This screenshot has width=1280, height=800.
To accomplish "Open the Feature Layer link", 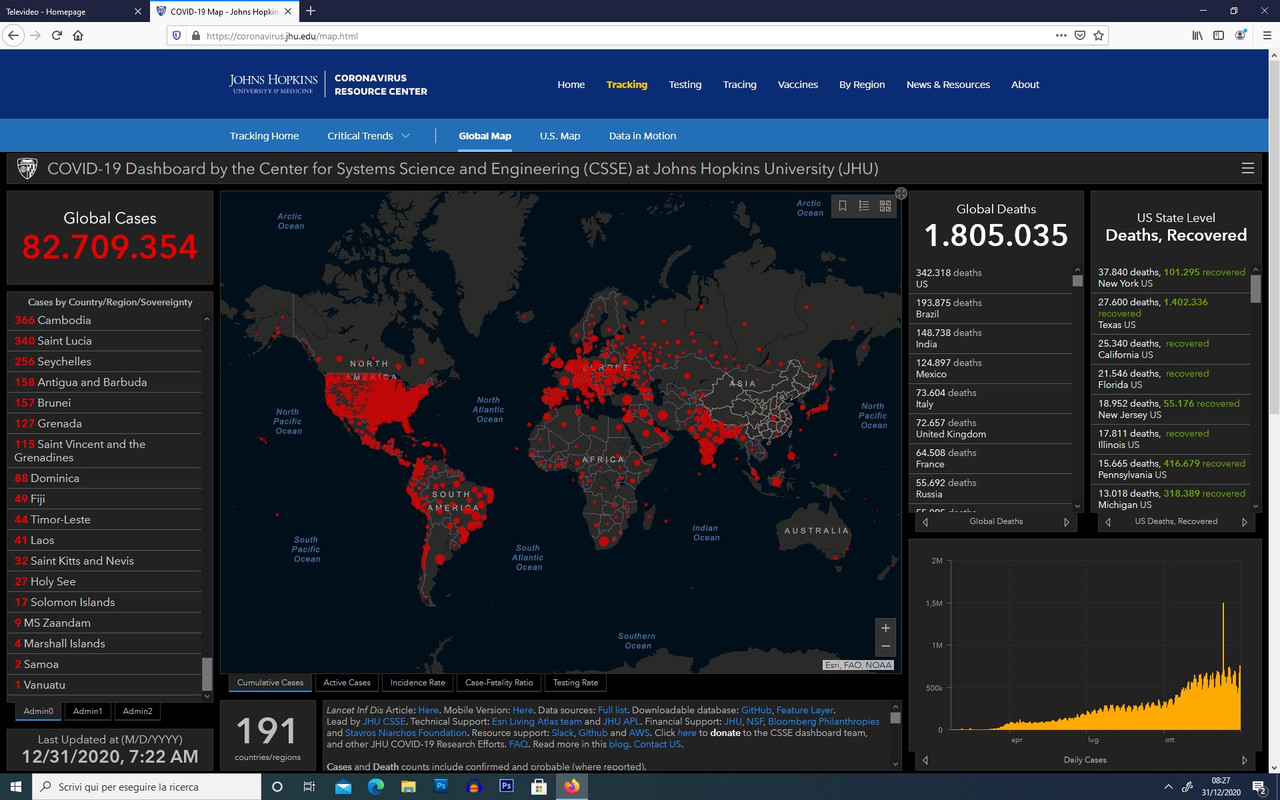I will pos(805,710).
